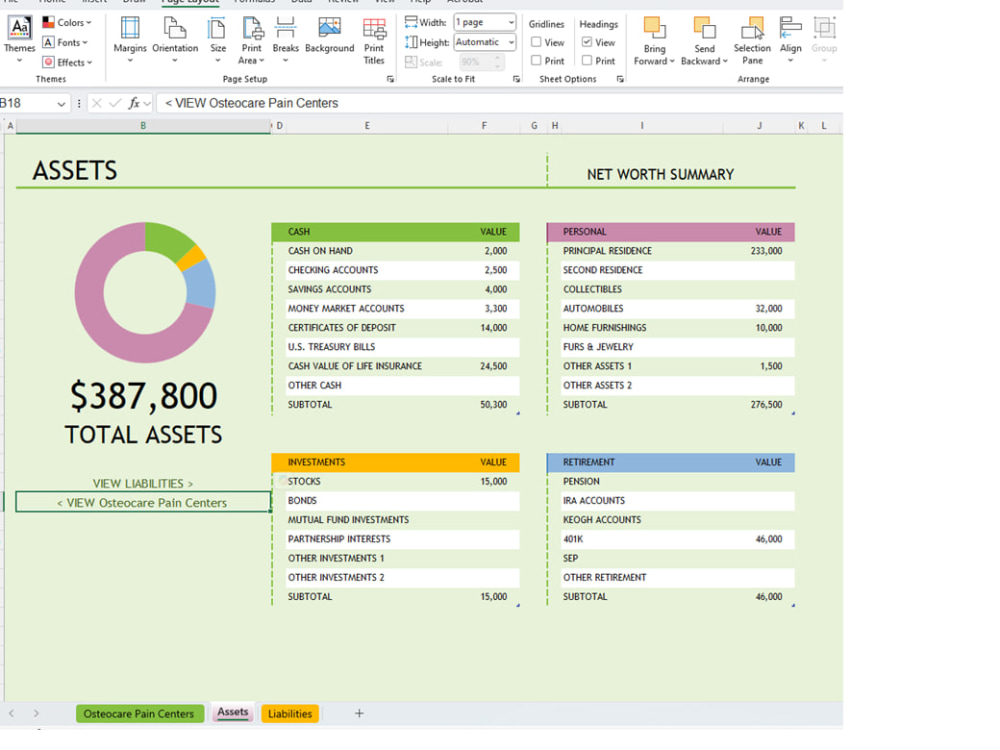Viewport: 1000px width, 750px height.
Task: Select the STOCKS row label
Action: pyautogui.click(x=304, y=482)
